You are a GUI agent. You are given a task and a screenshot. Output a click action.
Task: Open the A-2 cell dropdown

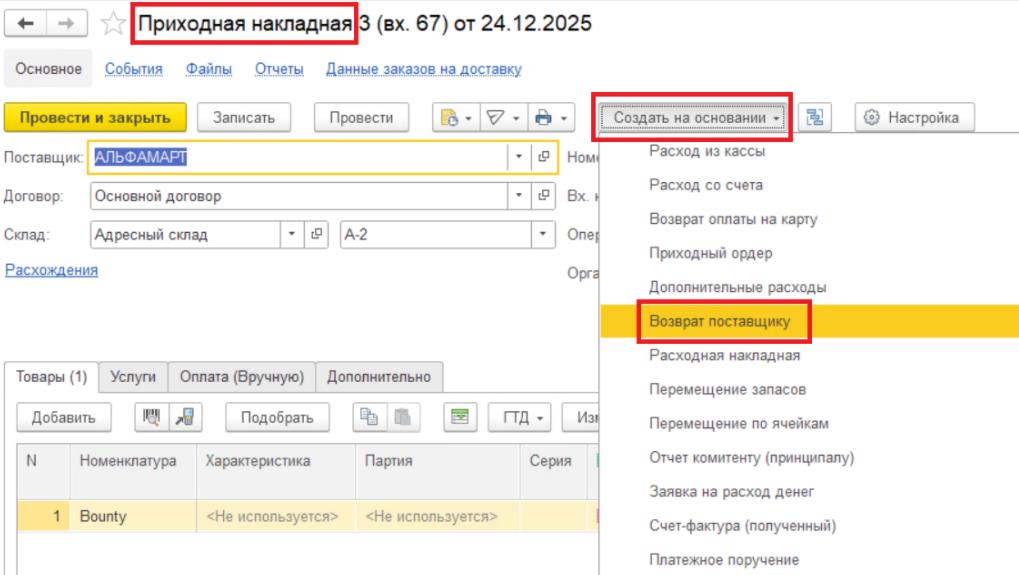pos(543,234)
